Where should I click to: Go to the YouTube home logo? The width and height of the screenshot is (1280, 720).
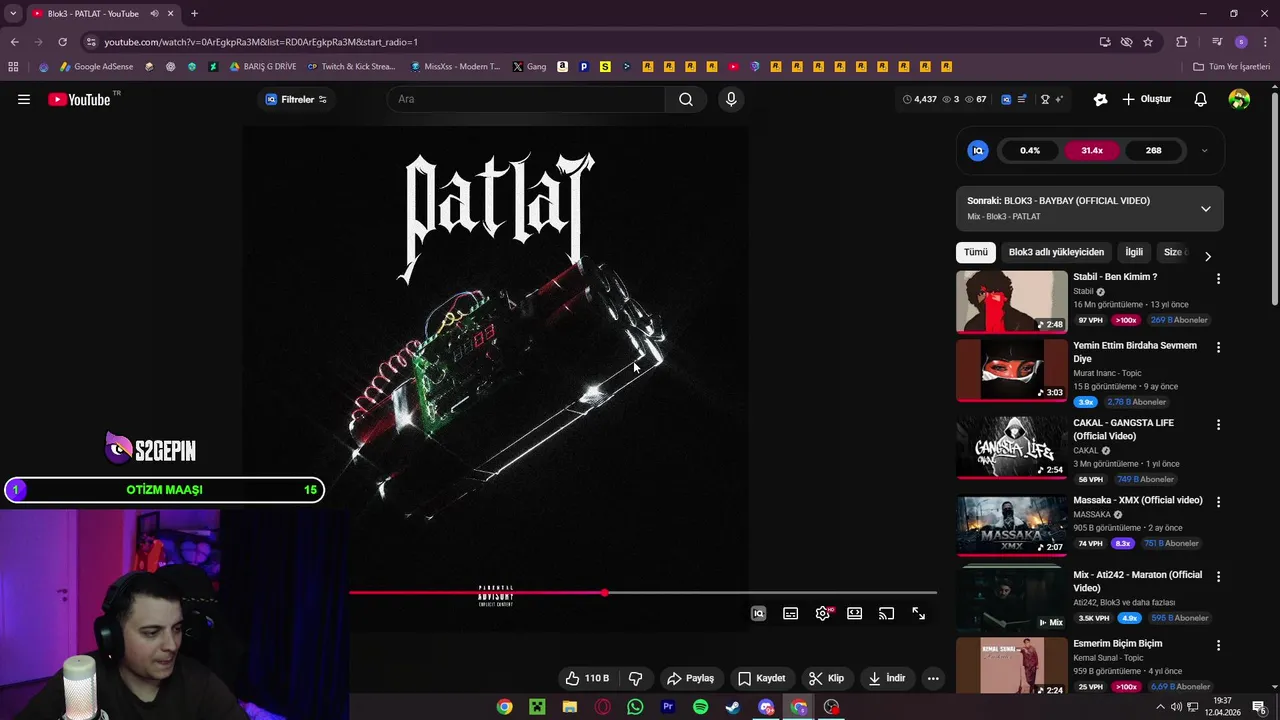click(80, 99)
